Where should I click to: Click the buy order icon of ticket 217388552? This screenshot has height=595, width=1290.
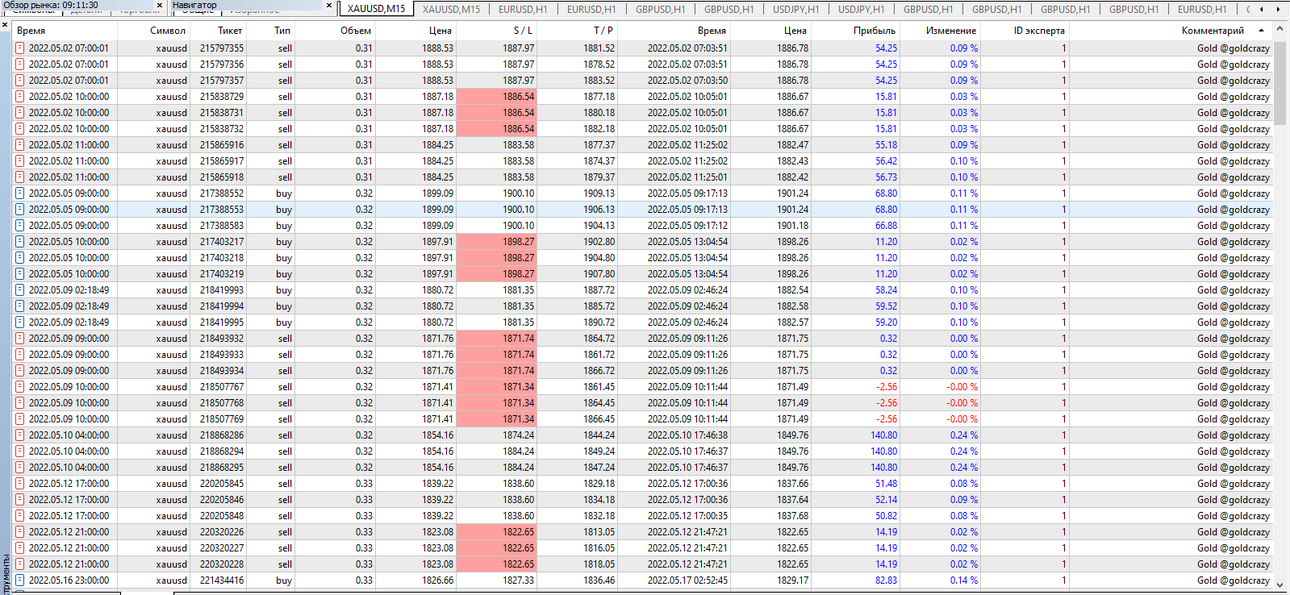(x=20, y=193)
